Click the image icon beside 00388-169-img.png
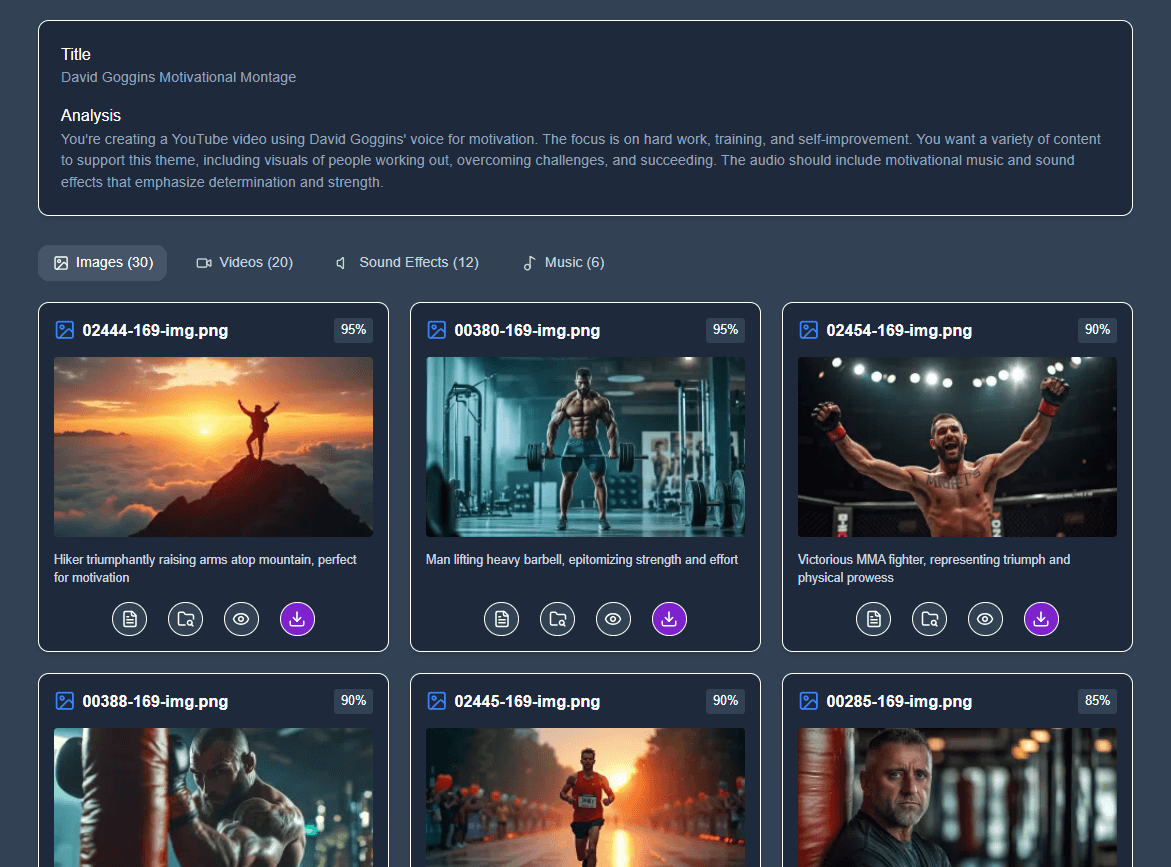1171x867 pixels. [65, 701]
